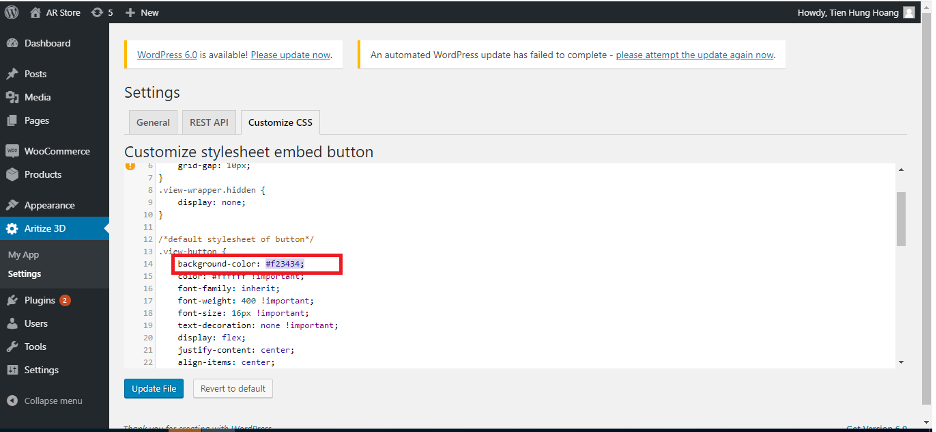Click the user avatar at top right
This screenshot has height=432, width=936.
click(x=909, y=13)
